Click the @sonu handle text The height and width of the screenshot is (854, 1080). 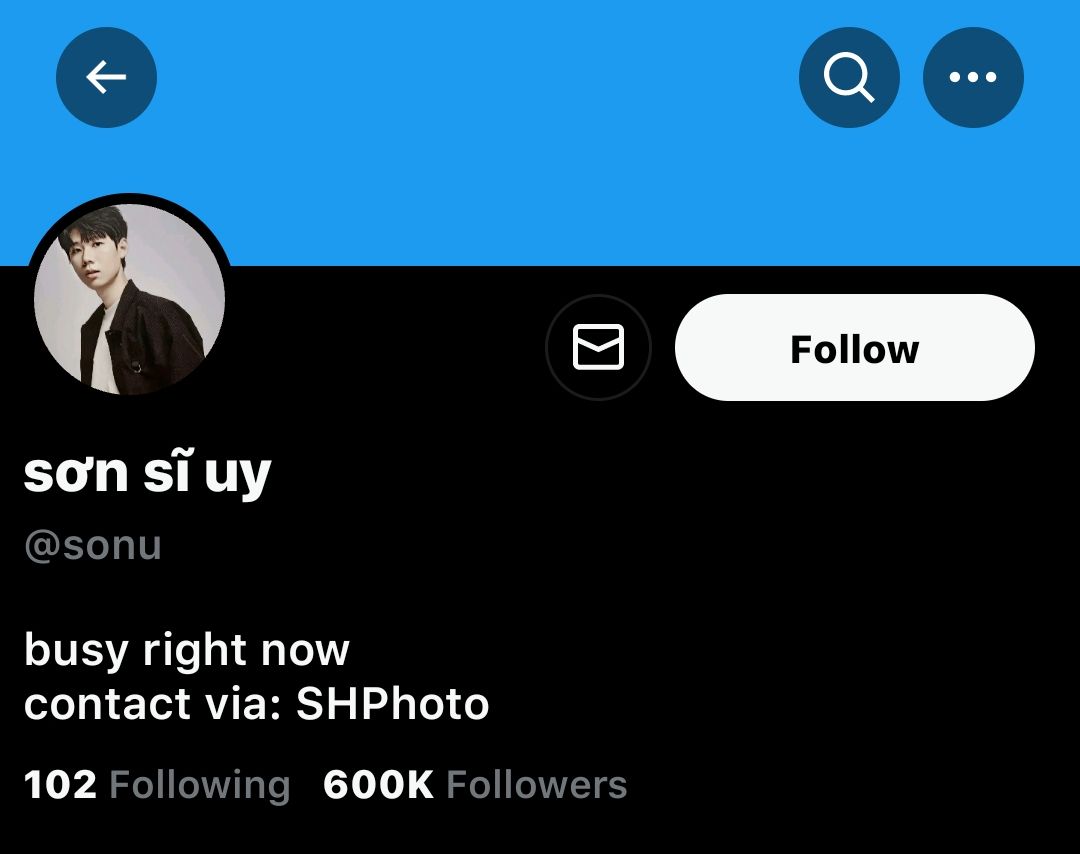[92, 546]
